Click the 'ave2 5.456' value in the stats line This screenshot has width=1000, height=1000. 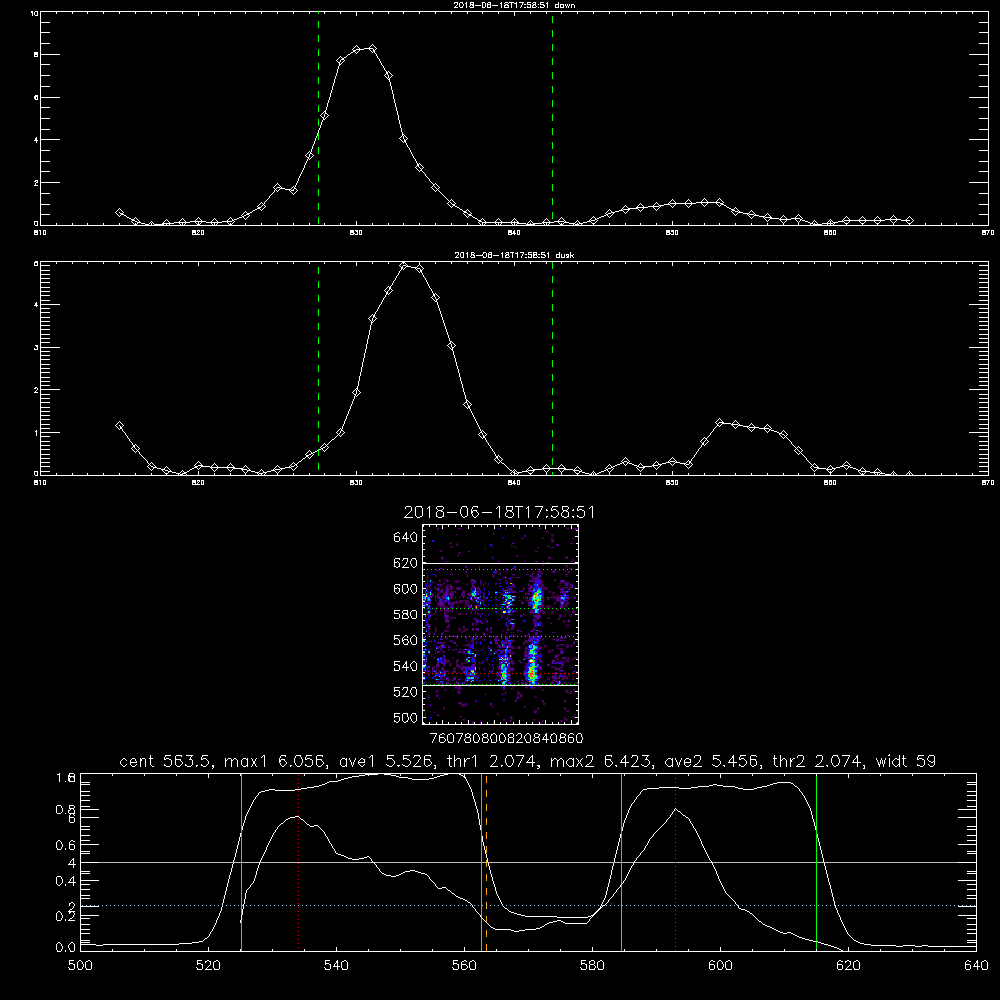(712, 761)
